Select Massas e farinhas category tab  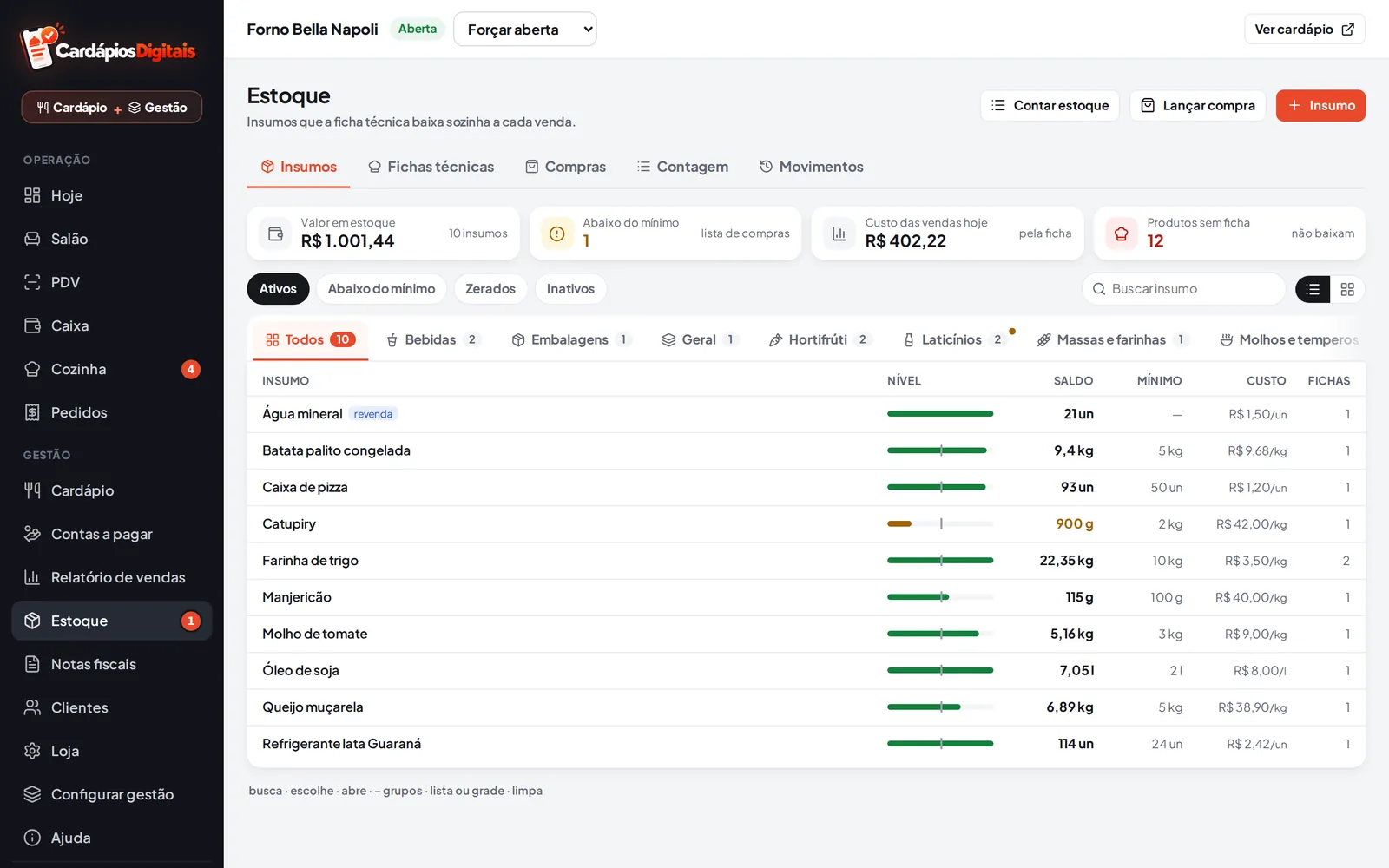point(1111,339)
